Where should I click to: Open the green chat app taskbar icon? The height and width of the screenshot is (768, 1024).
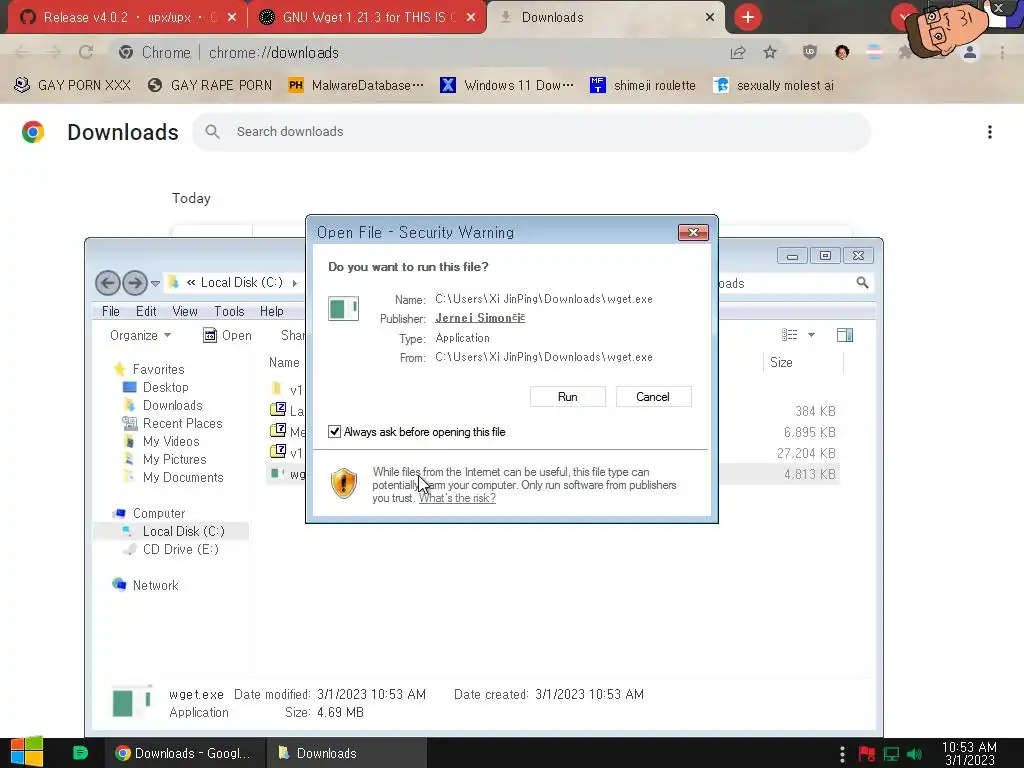80,752
